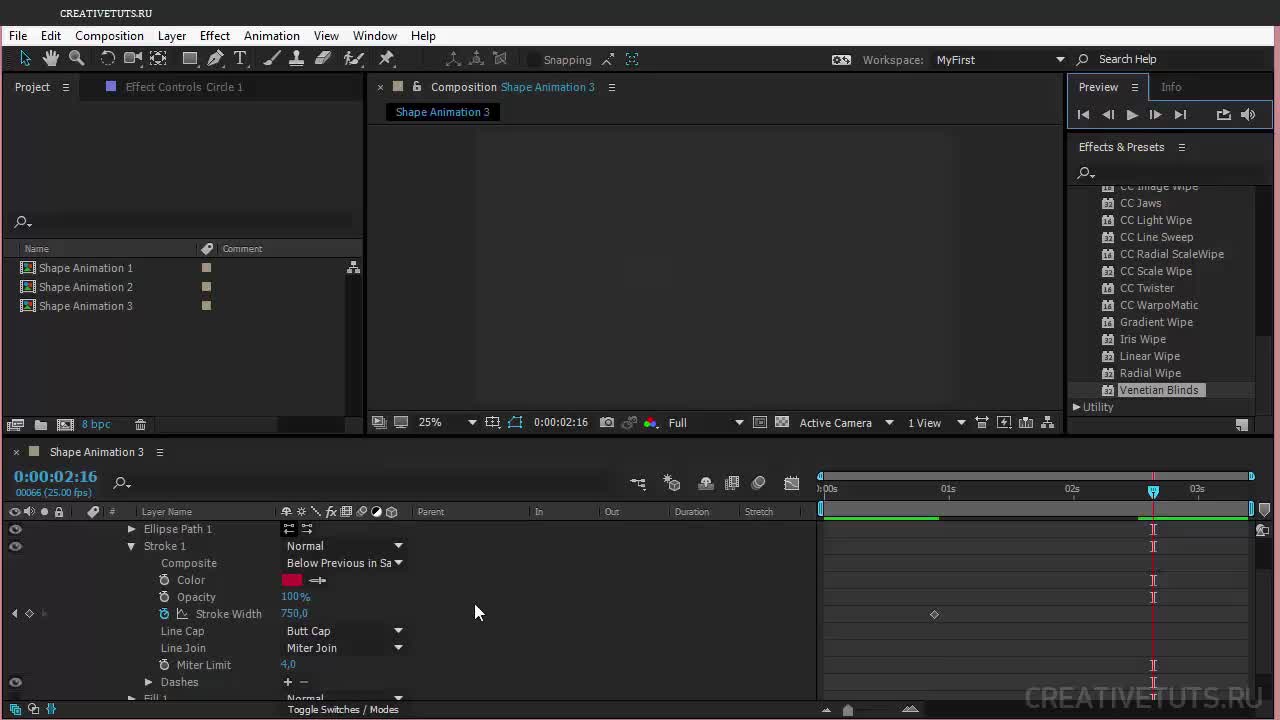
Task: Select the Selection arrow tool
Action: (25, 59)
